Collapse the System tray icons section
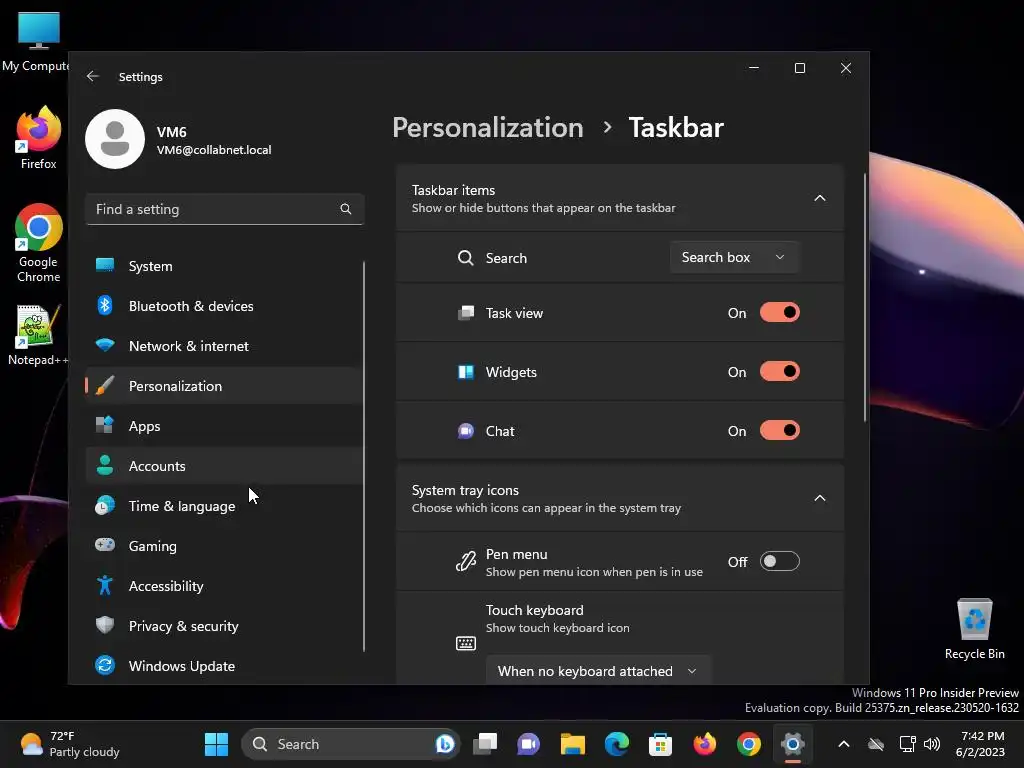 pos(820,498)
